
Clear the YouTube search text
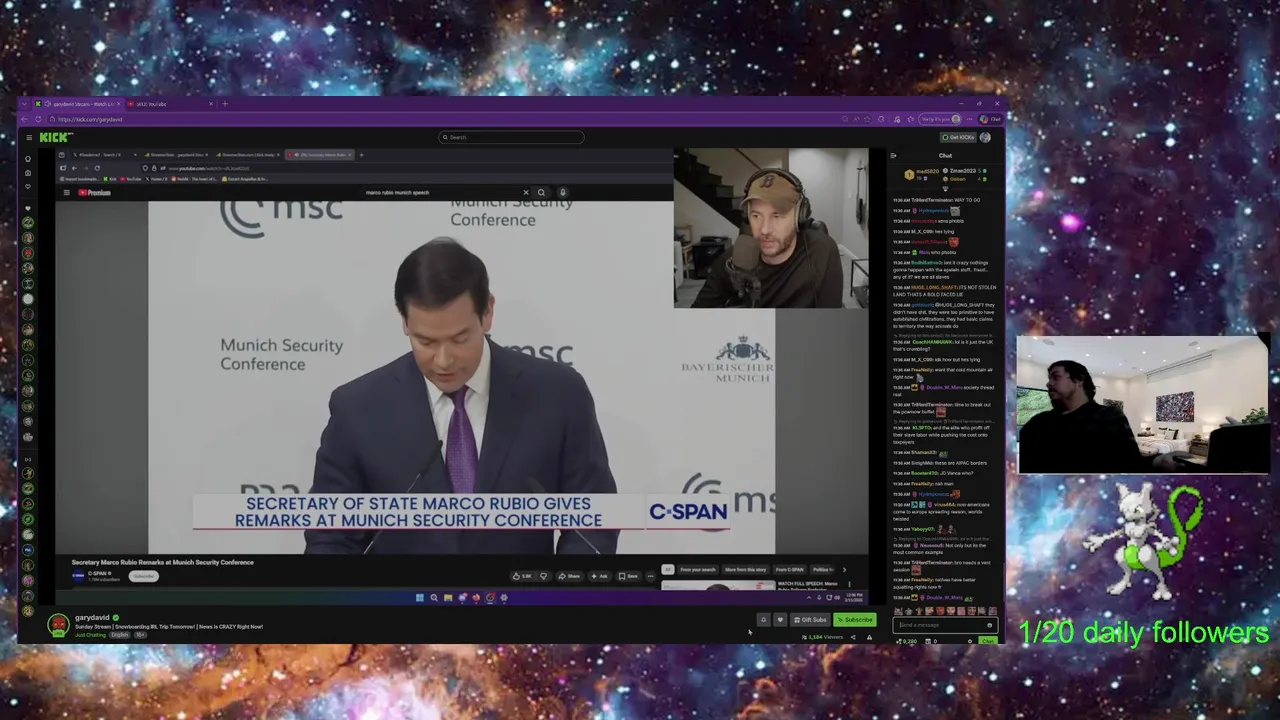coord(526,192)
